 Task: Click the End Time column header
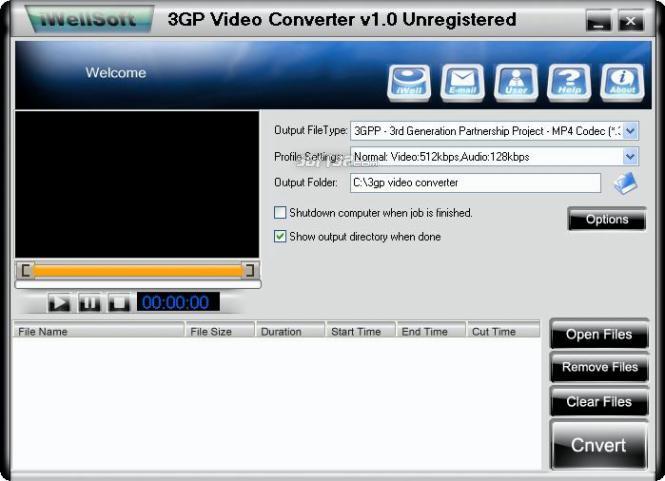(431, 332)
